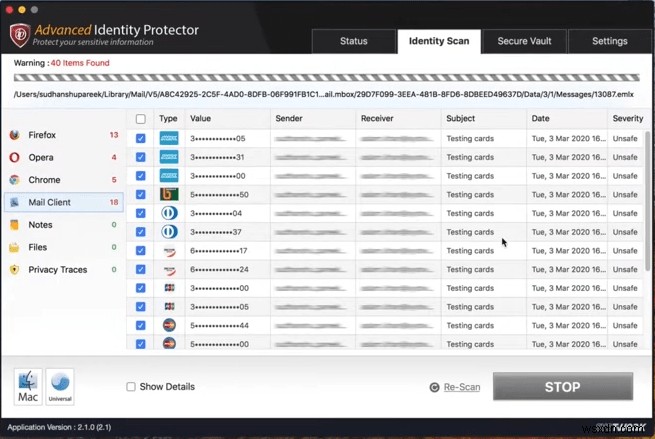Click the scanned file path text
The width and height of the screenshot is (655, 439).
click(x=324, y=94)
